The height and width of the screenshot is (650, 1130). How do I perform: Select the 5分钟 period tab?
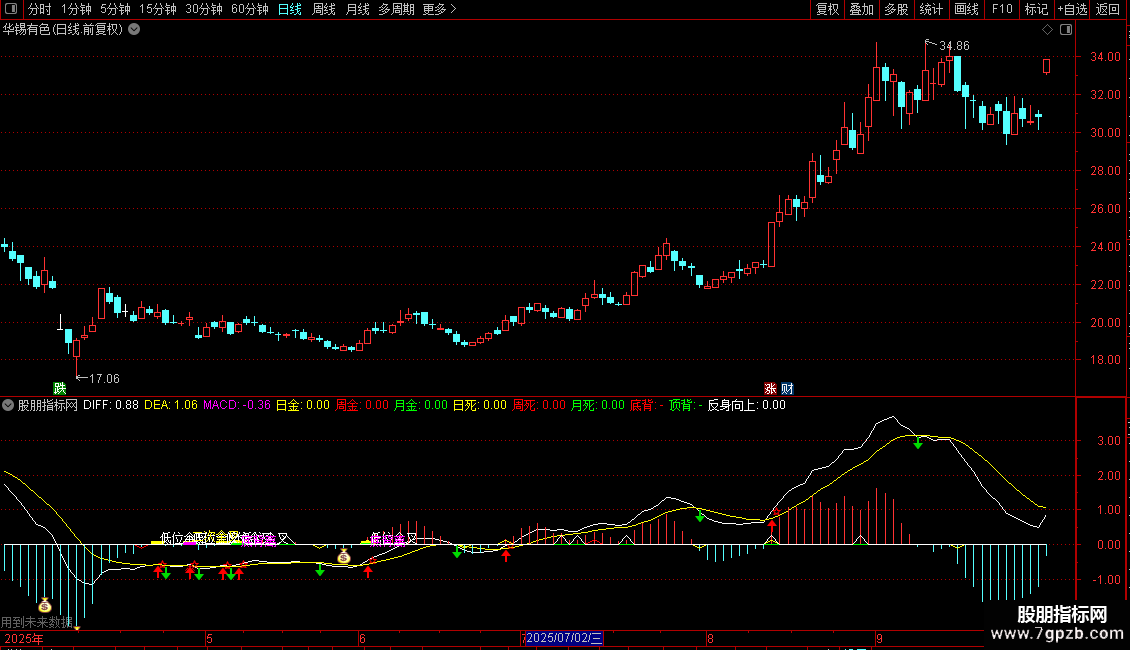[x=115, y=9]
